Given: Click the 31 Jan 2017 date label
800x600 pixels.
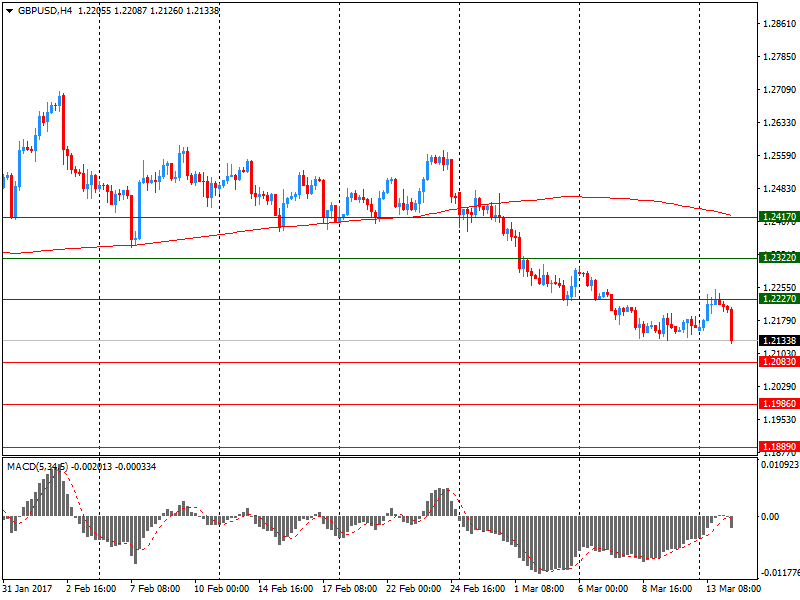Looking at the screenshot, I should [x=27, y=589].
